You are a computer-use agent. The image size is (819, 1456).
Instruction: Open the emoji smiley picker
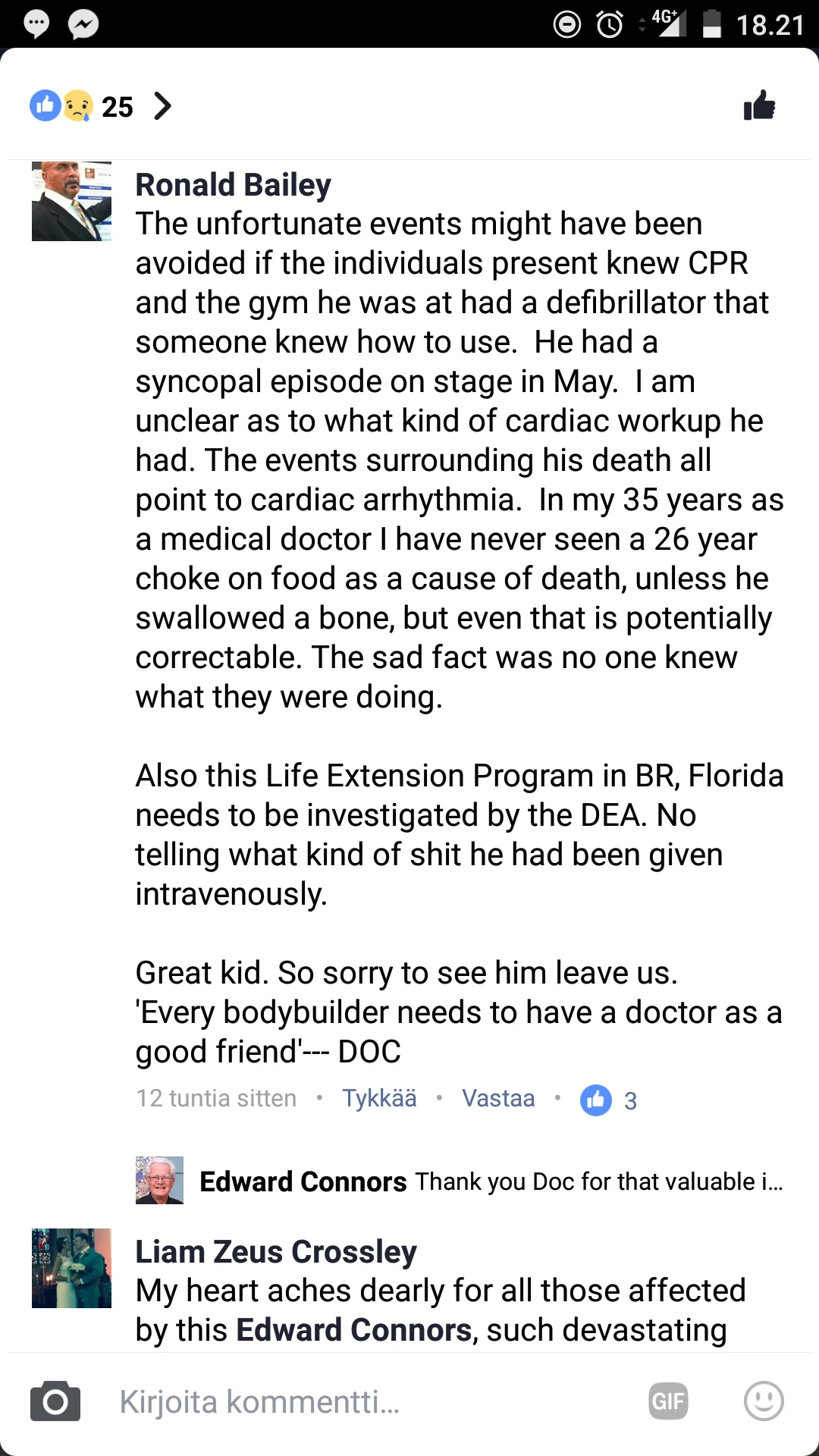pyautogui.click(x=764, y=1401)
